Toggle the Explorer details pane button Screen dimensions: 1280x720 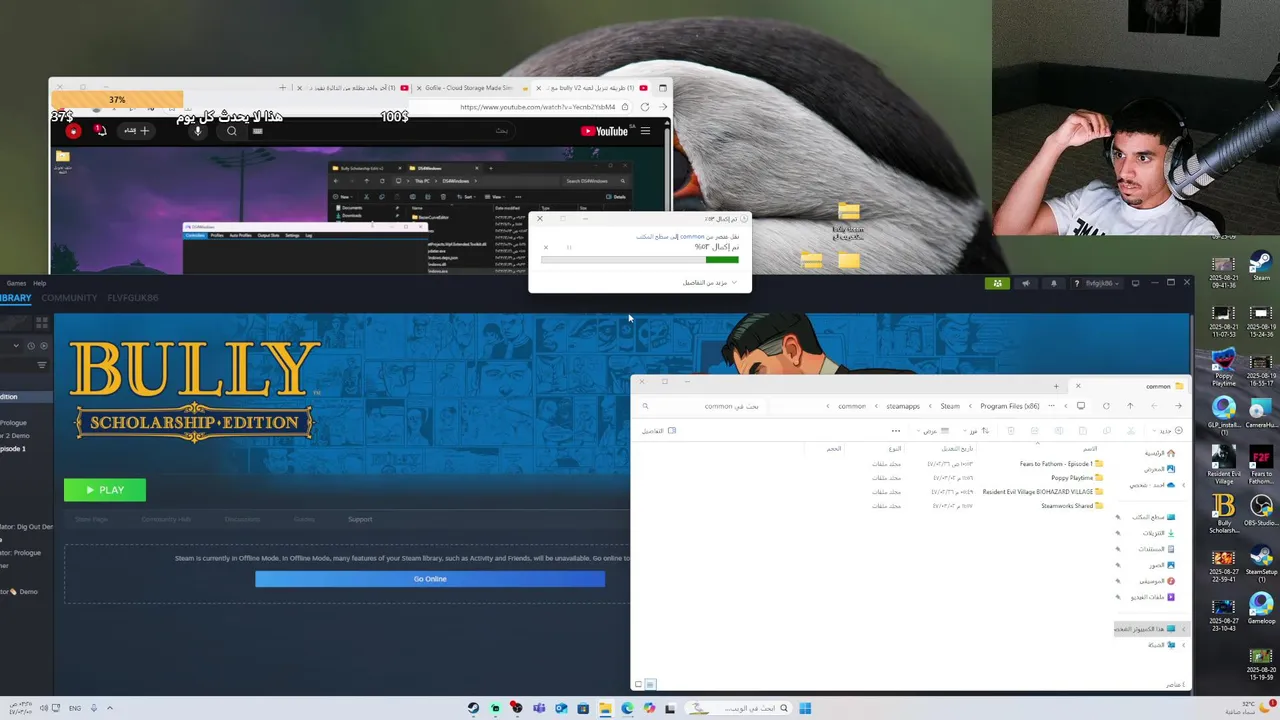pos(659,431)
